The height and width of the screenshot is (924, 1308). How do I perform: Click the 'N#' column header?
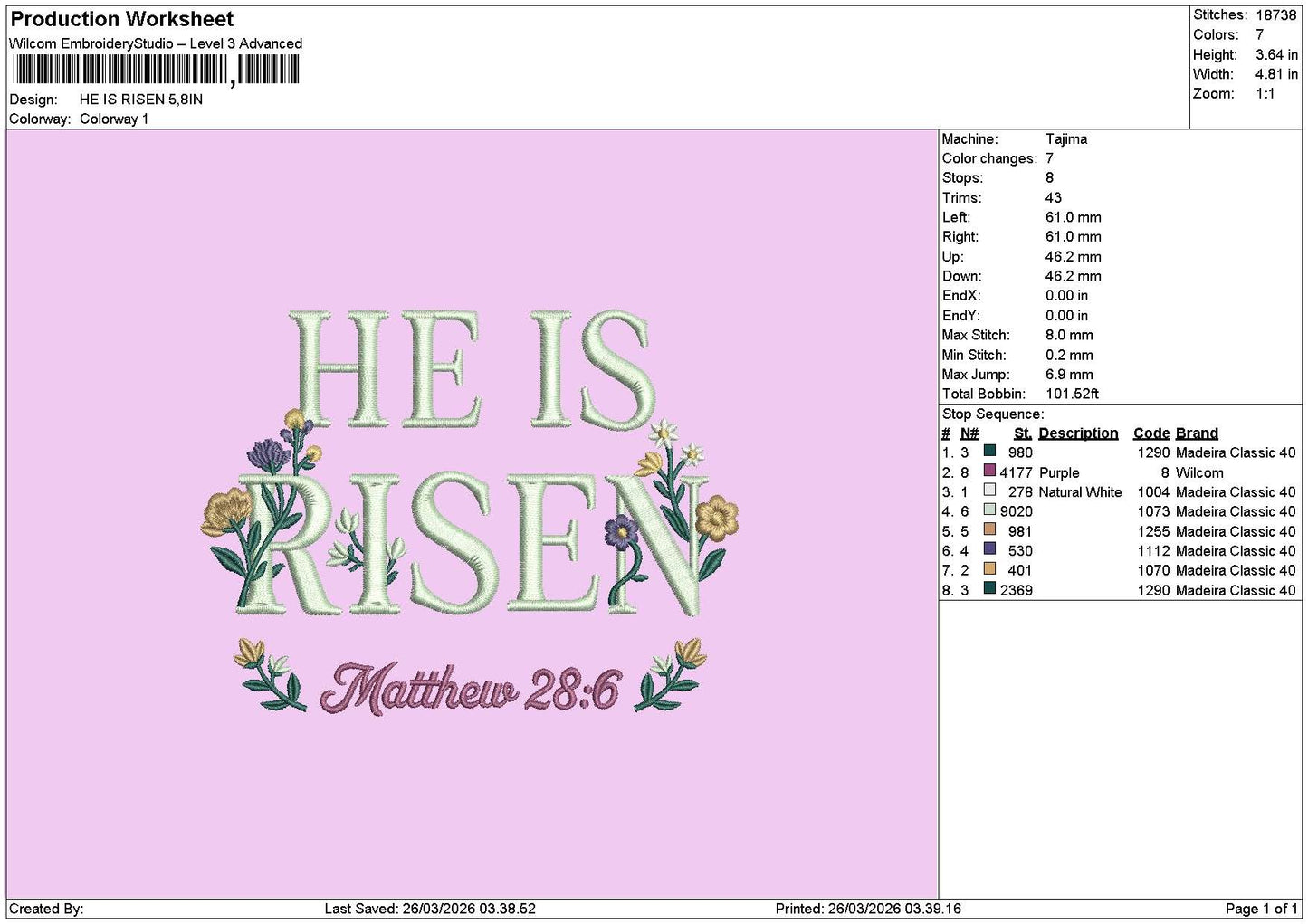[x=969, y=433]
